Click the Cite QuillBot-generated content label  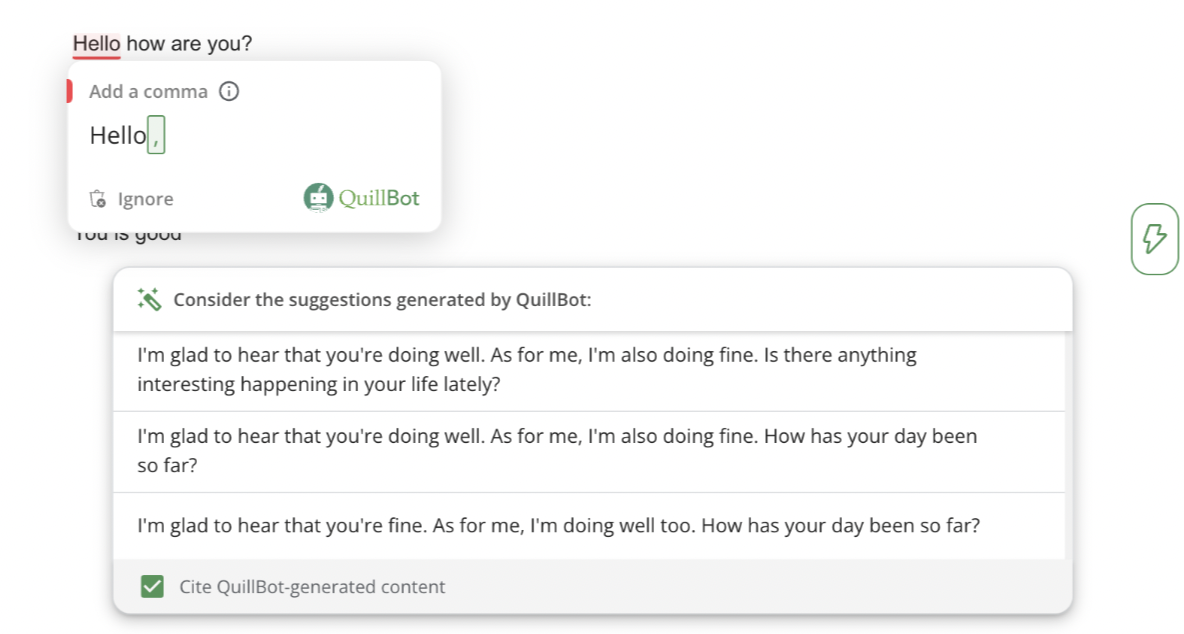point(312,587)
